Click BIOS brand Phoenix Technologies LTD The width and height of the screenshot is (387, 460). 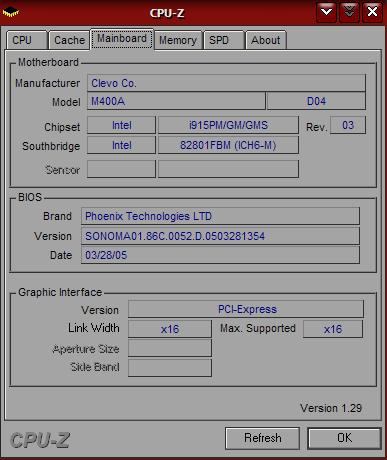pos(220,216)
